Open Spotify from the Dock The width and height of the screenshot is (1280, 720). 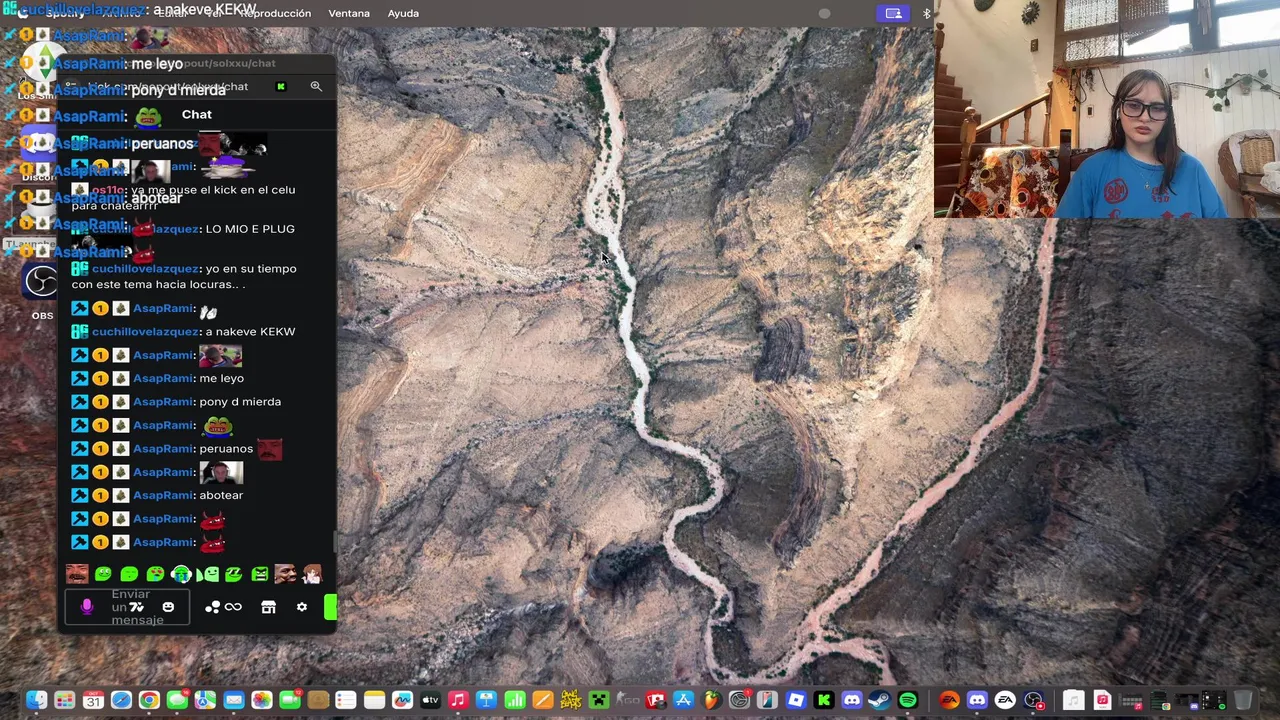coord(908,700)
